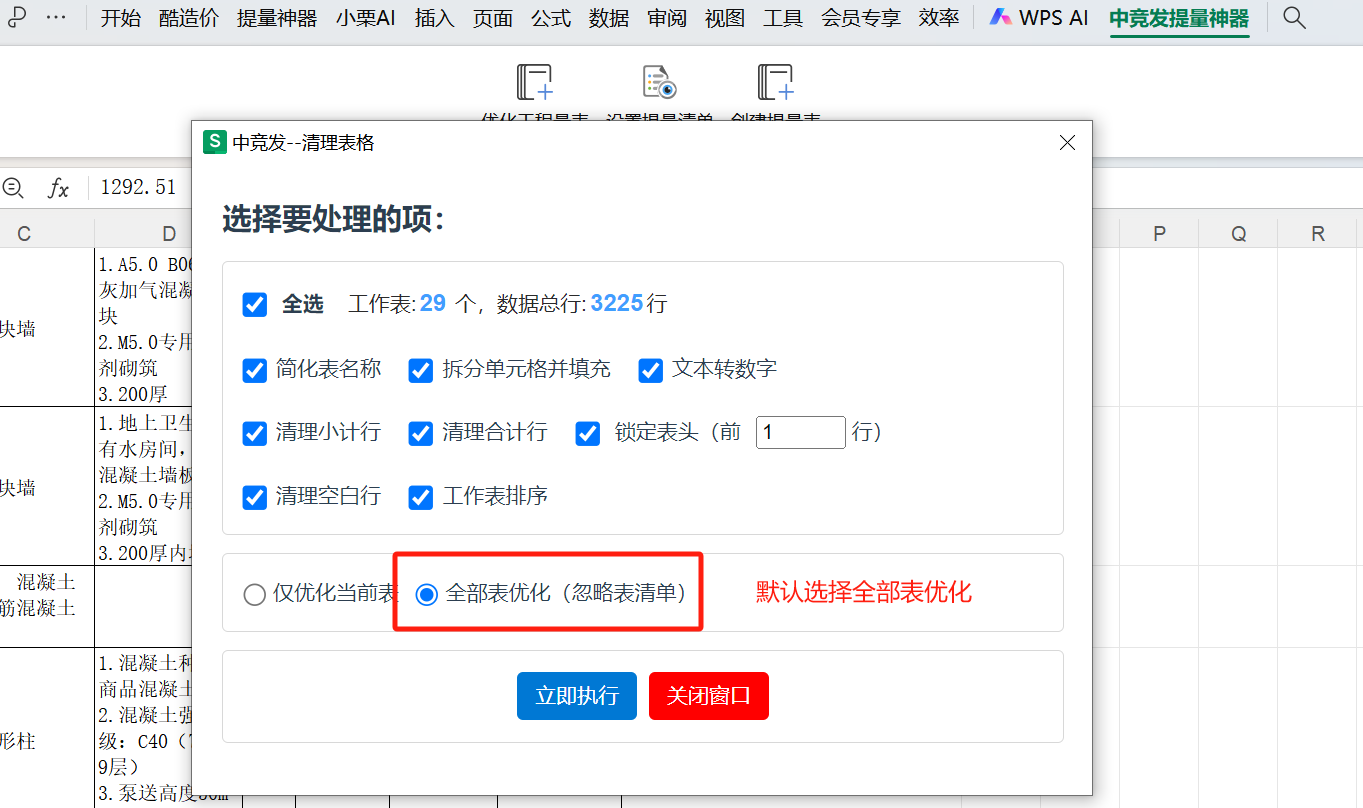Screen dimensions: 1363x808
Task: Switch to the 数据 tab
Action: tap(609, 18)
